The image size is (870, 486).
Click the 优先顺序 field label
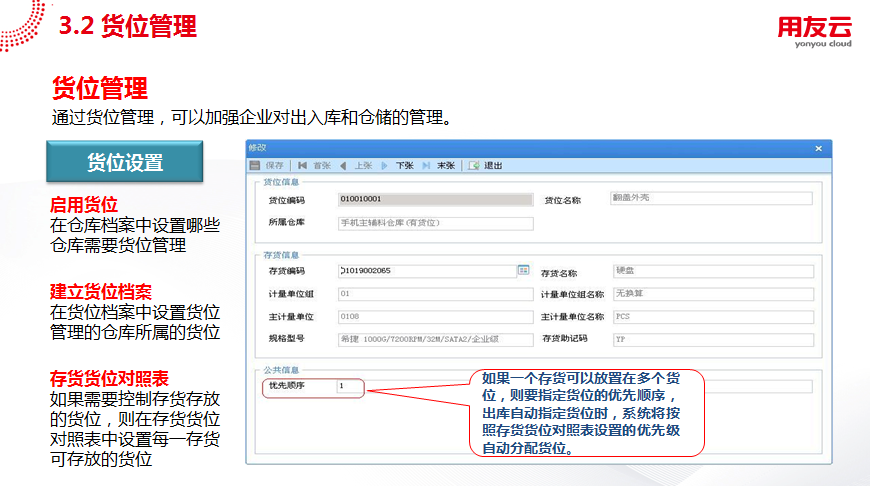(287, 386)
